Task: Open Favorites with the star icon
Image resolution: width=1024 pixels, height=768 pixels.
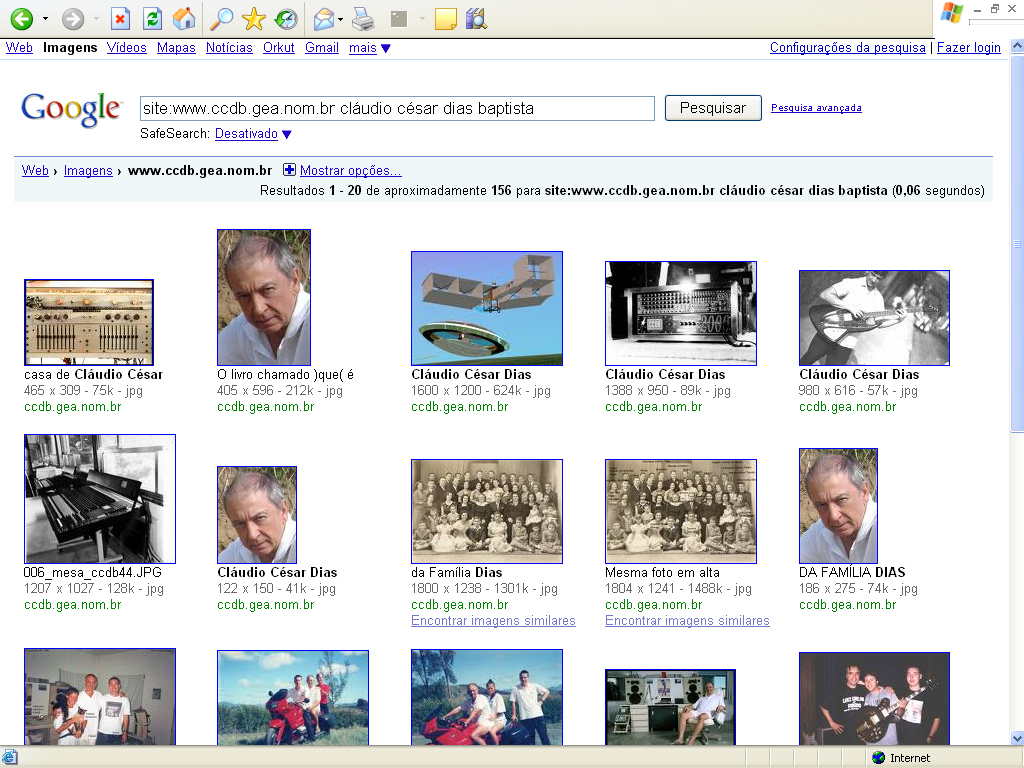Action: [x=253, y=18]
